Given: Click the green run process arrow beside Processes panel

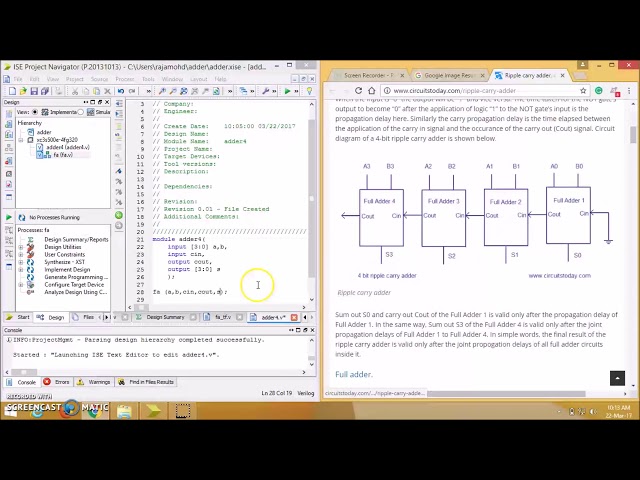Looking at the screenshot, I should tap(9, 217).
